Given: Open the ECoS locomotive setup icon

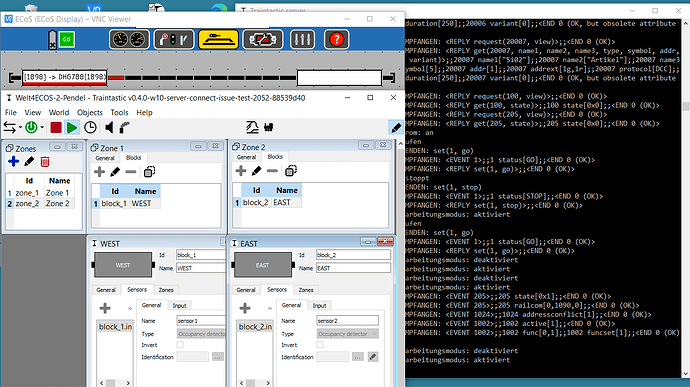Looking at the screenshot, I should coord(263,40).
